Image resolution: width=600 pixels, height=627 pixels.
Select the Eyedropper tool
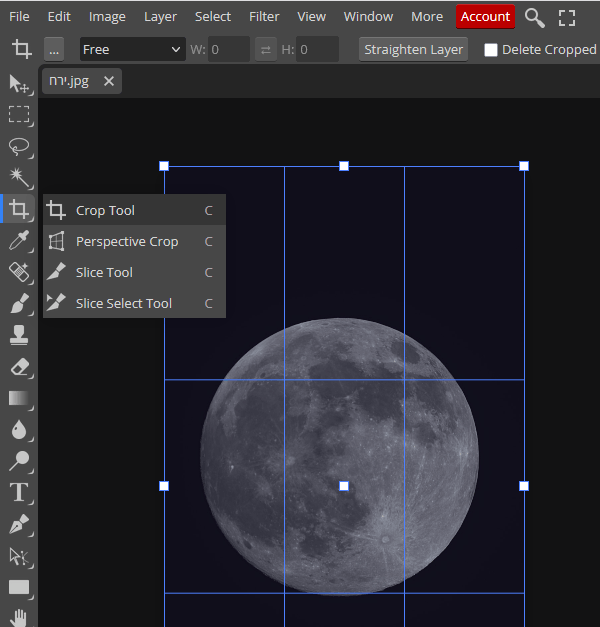[x=18, y=240]
